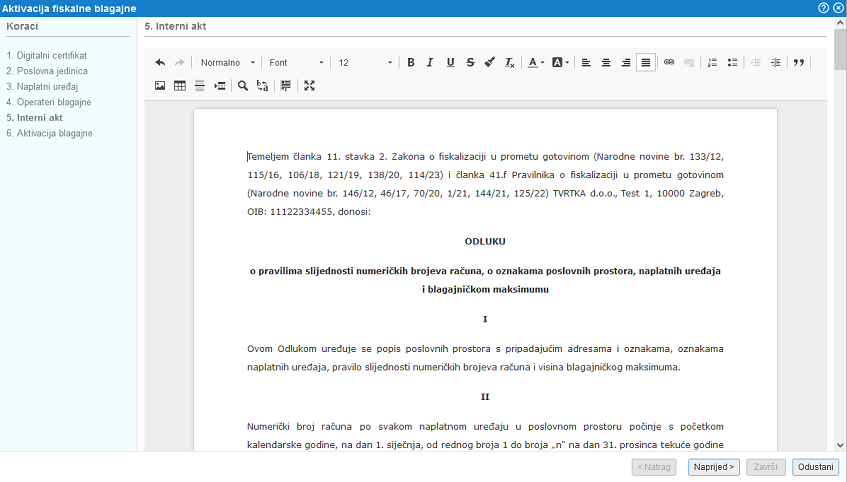Go to step 4. Operateri blagajne
Screen dimensions: 847x482
tap(49, 102)
